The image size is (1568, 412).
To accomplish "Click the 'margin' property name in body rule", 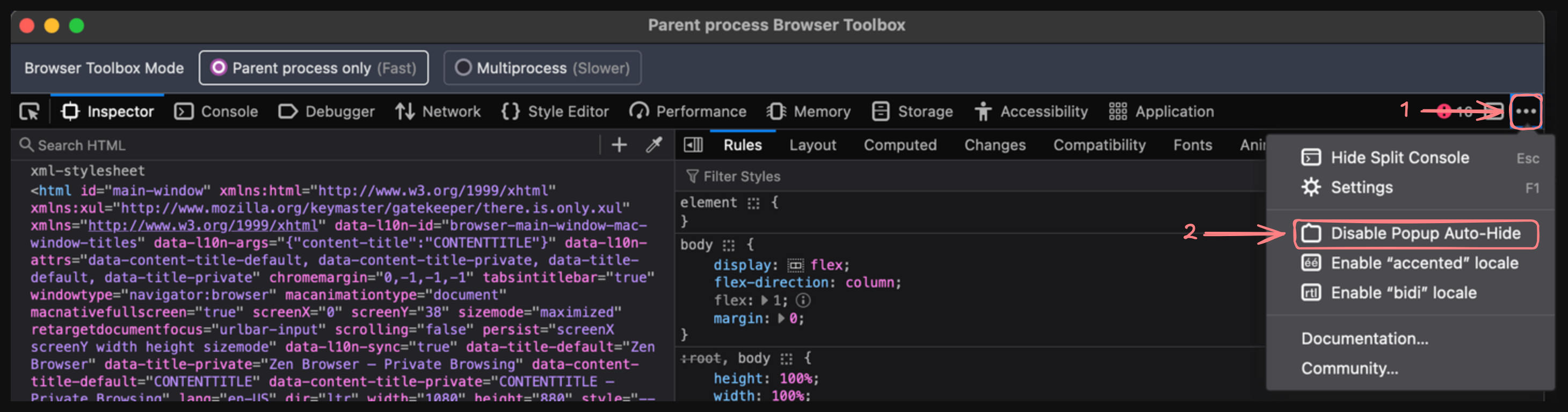I will pyautogui.click(x=738, y=319).
